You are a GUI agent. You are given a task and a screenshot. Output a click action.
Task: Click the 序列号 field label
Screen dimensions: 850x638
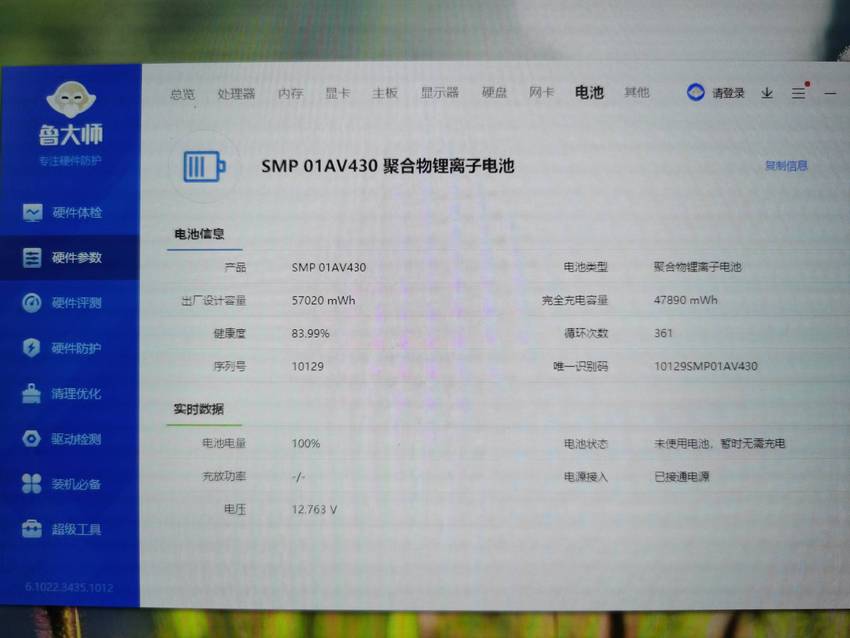[229, 366]
